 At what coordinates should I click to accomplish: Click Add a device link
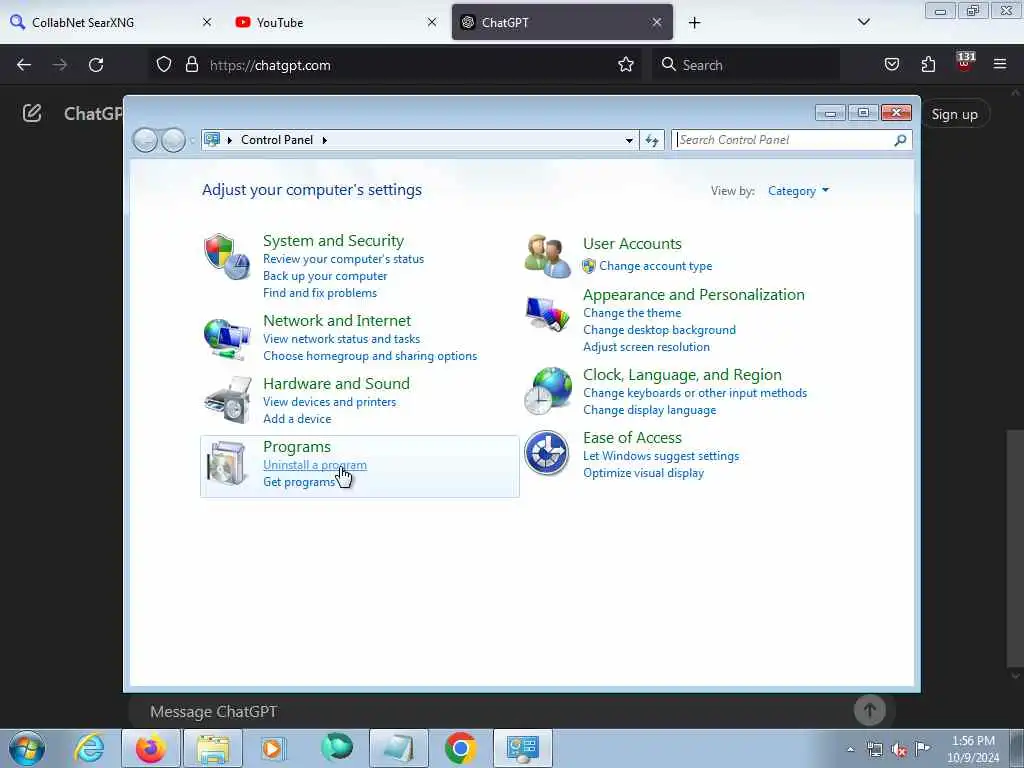coord(296,419)
